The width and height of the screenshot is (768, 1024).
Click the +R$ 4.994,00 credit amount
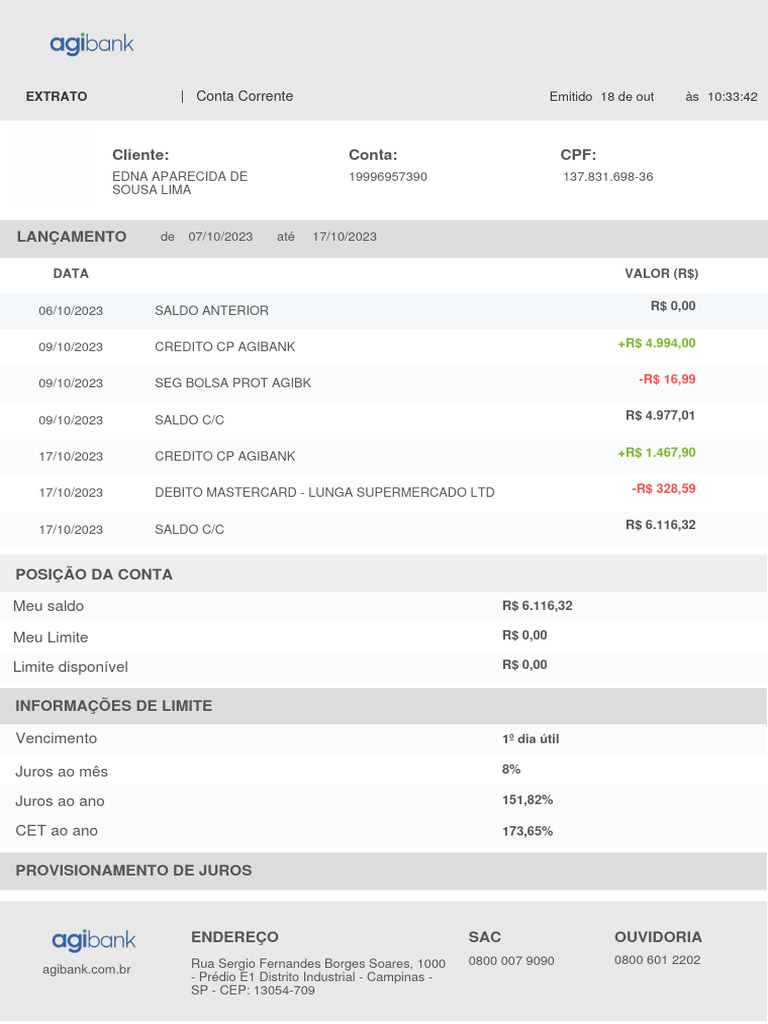pyautogui.click(x=657, y=343)
